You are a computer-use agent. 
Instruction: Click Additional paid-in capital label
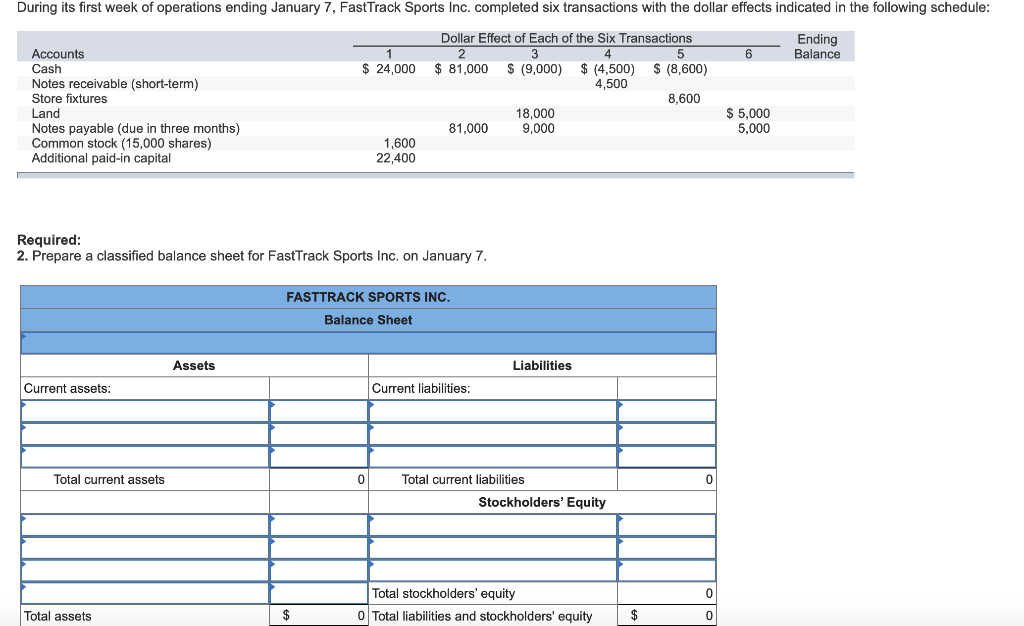[x=101, y=158]
